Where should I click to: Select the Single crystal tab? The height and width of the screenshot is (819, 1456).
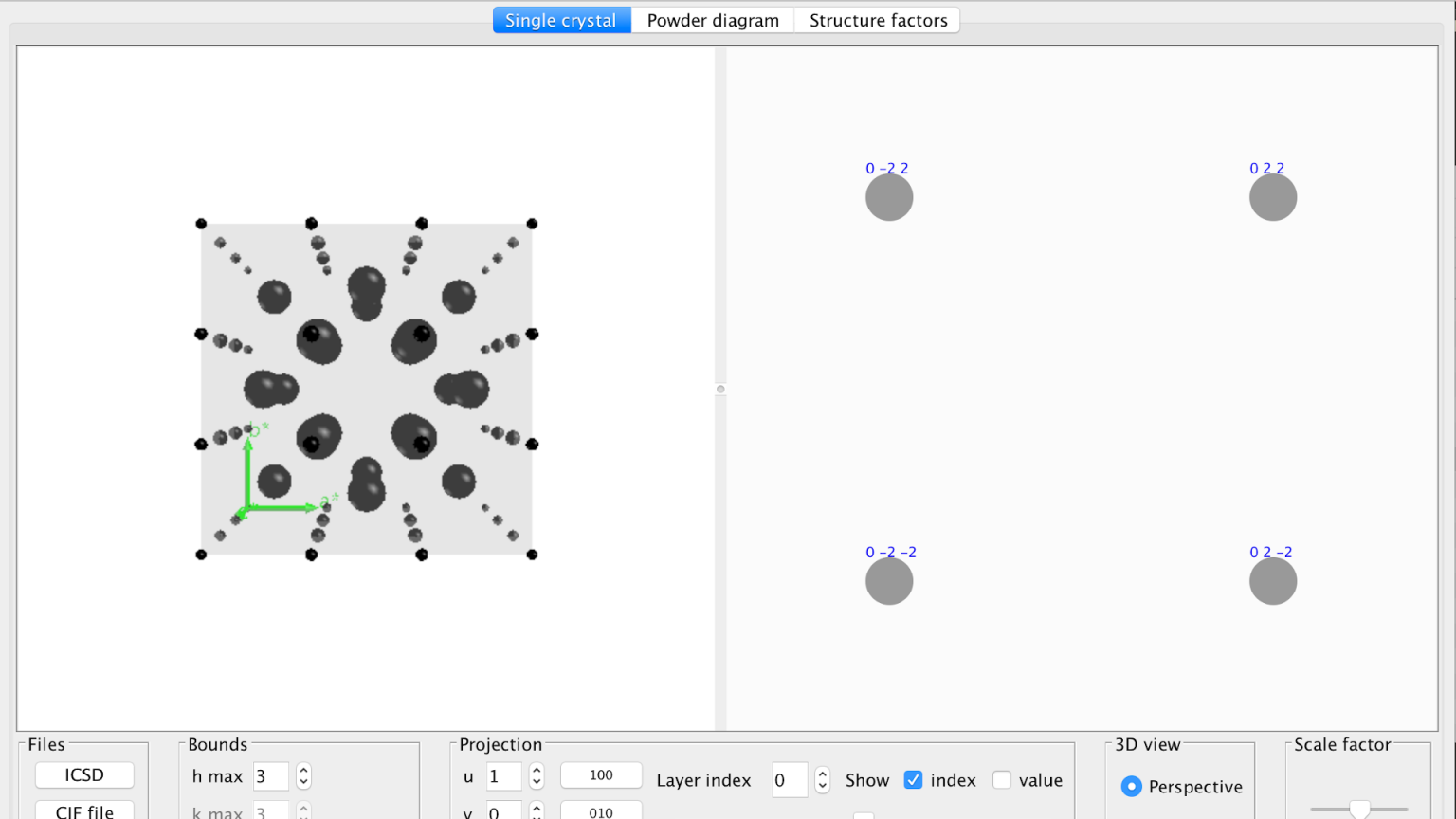tap(561, 20)
